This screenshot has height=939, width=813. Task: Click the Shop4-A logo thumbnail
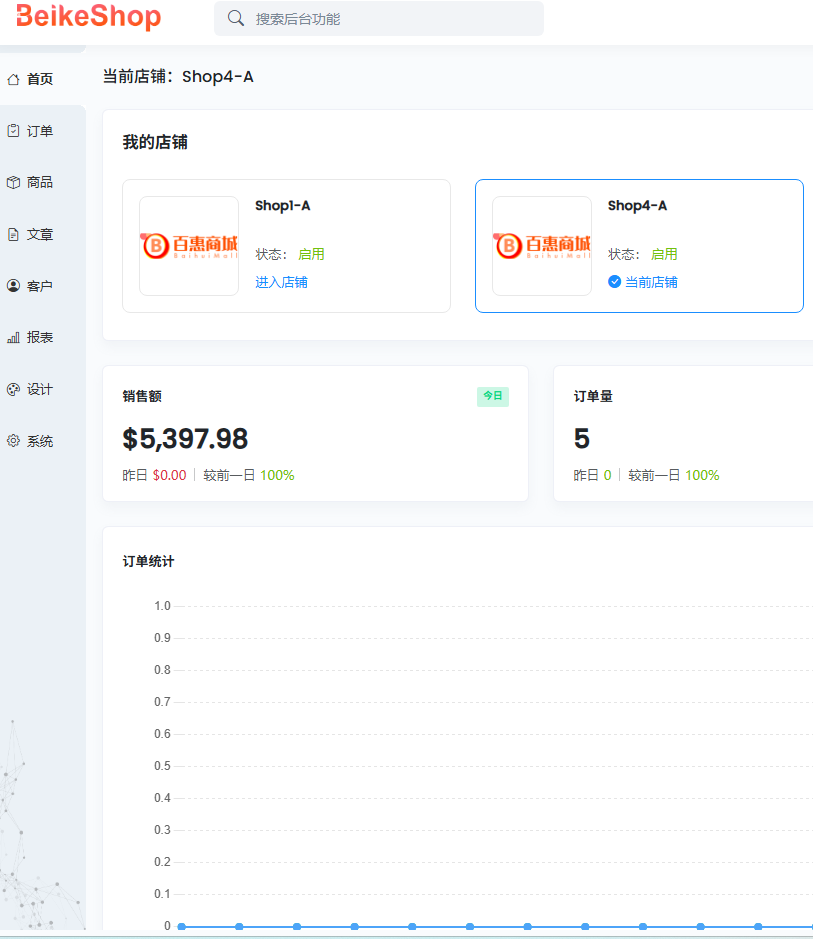(542, 246)
